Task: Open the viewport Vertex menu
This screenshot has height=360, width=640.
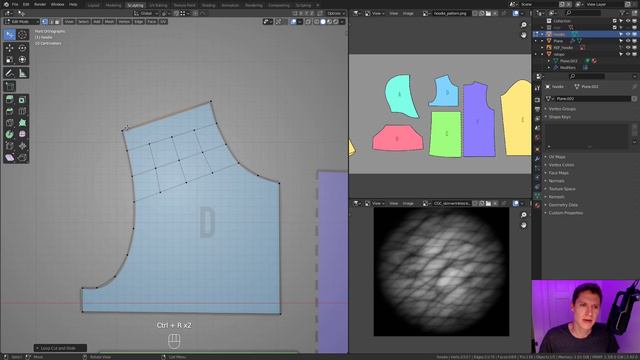Action: [124, 22]
